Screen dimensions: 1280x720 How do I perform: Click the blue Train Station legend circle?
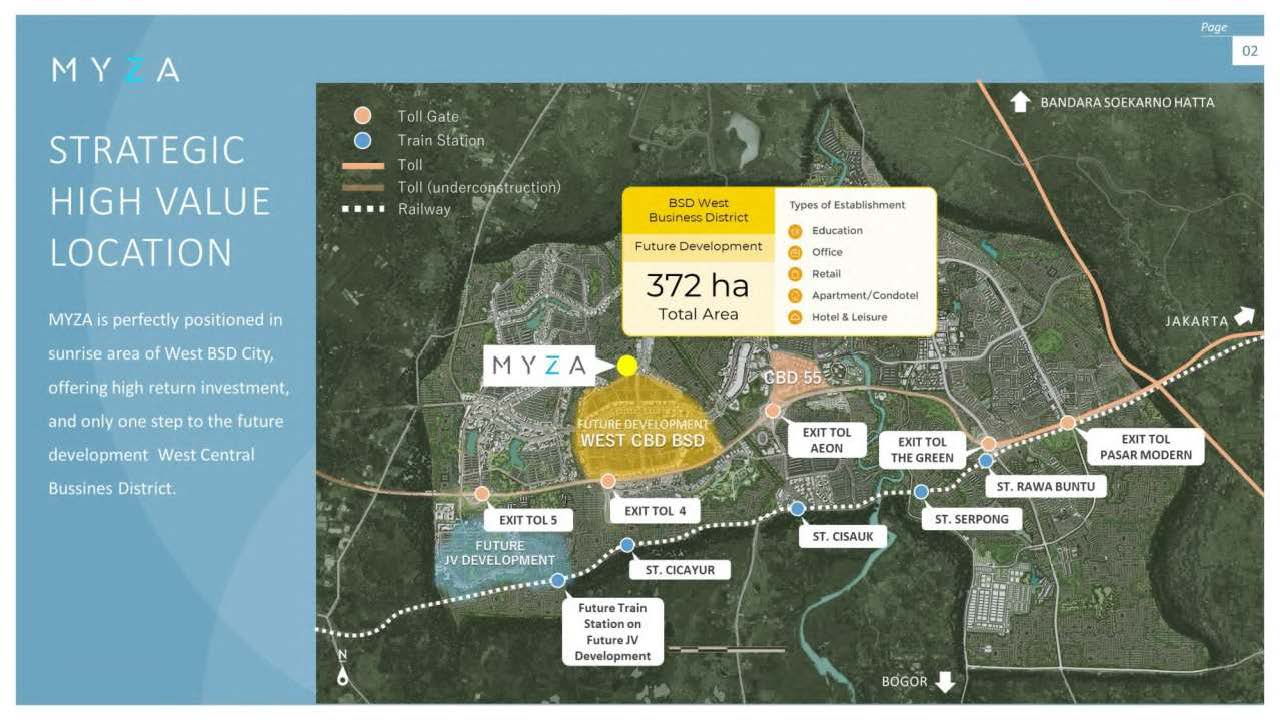(363, 141)
